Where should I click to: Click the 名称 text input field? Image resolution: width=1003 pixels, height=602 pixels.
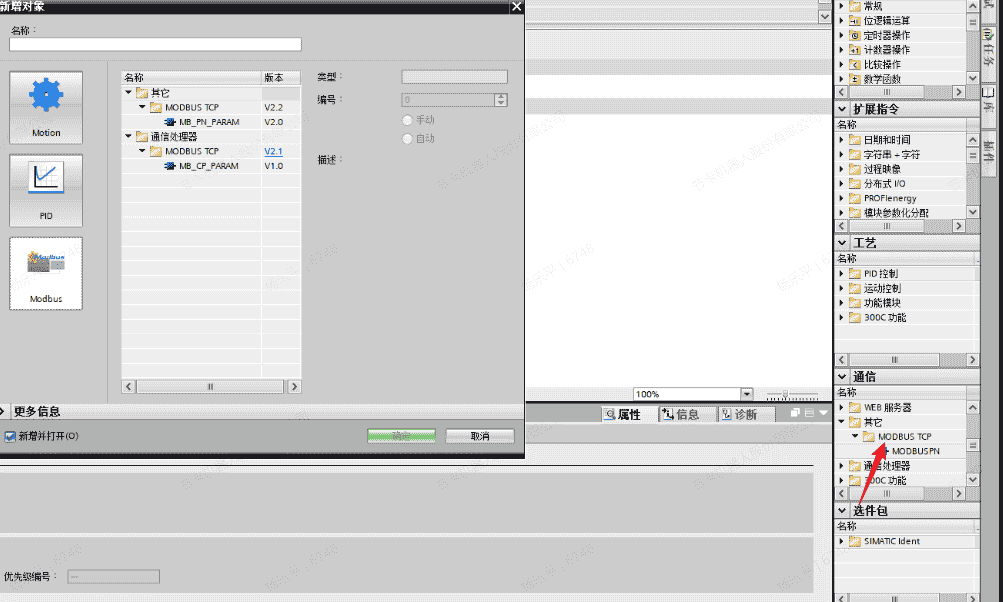[155, 45]
